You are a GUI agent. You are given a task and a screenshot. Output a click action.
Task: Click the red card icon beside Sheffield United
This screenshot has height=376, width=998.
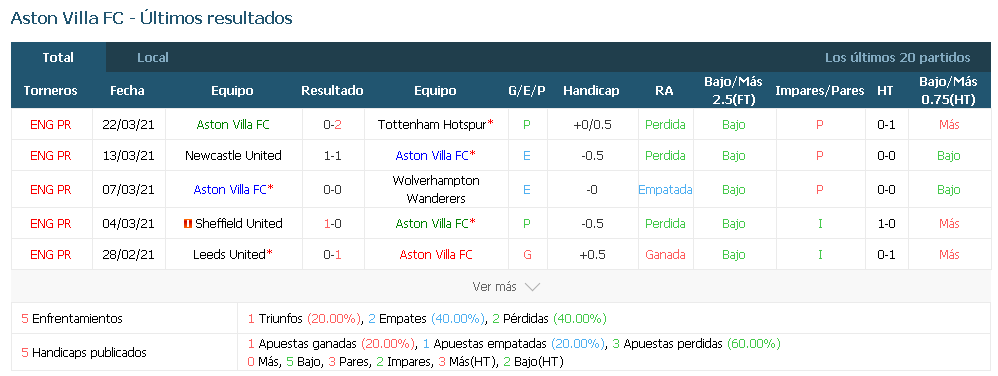click(188, 223)
